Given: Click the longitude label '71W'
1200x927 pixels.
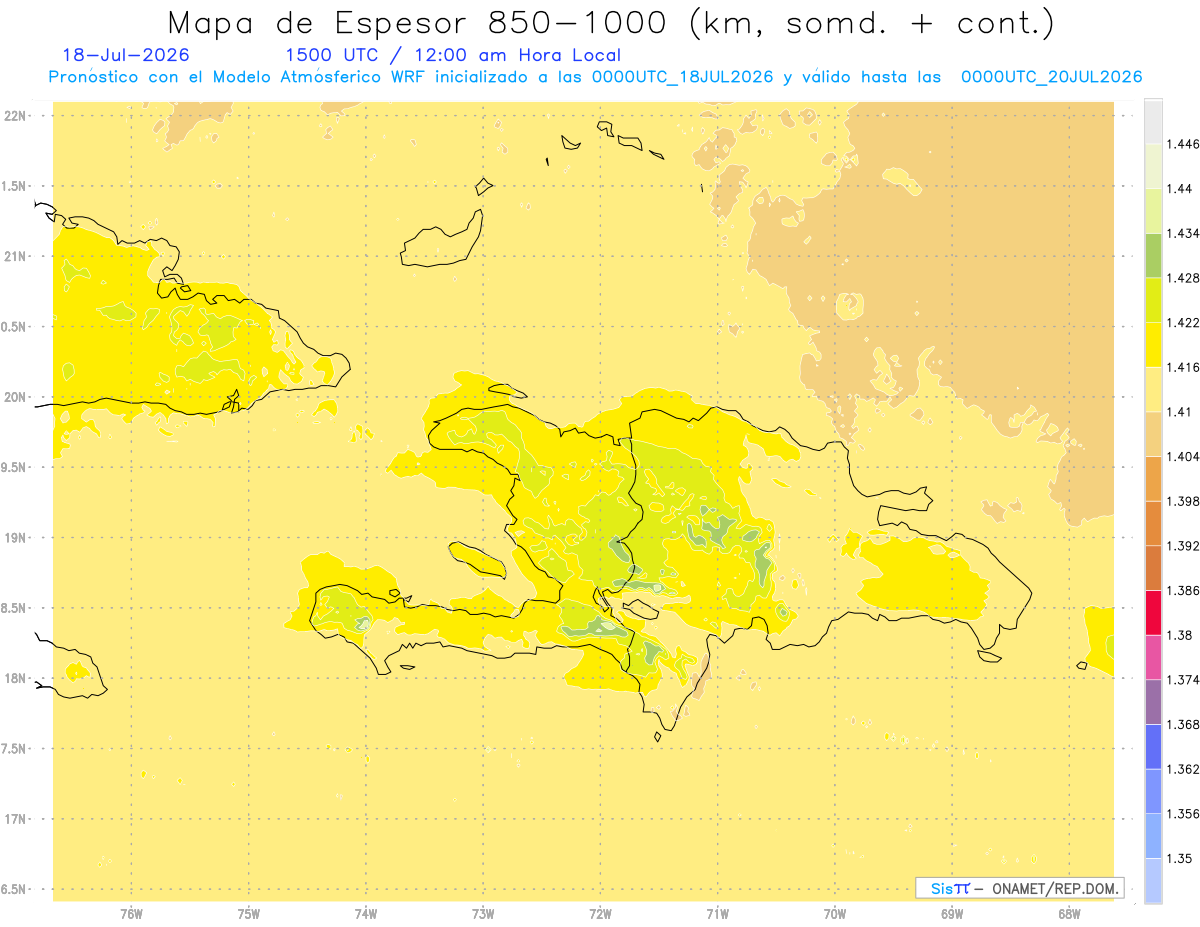Looking at the screenshot, I should pyautogui.click(x=718, y=914).
